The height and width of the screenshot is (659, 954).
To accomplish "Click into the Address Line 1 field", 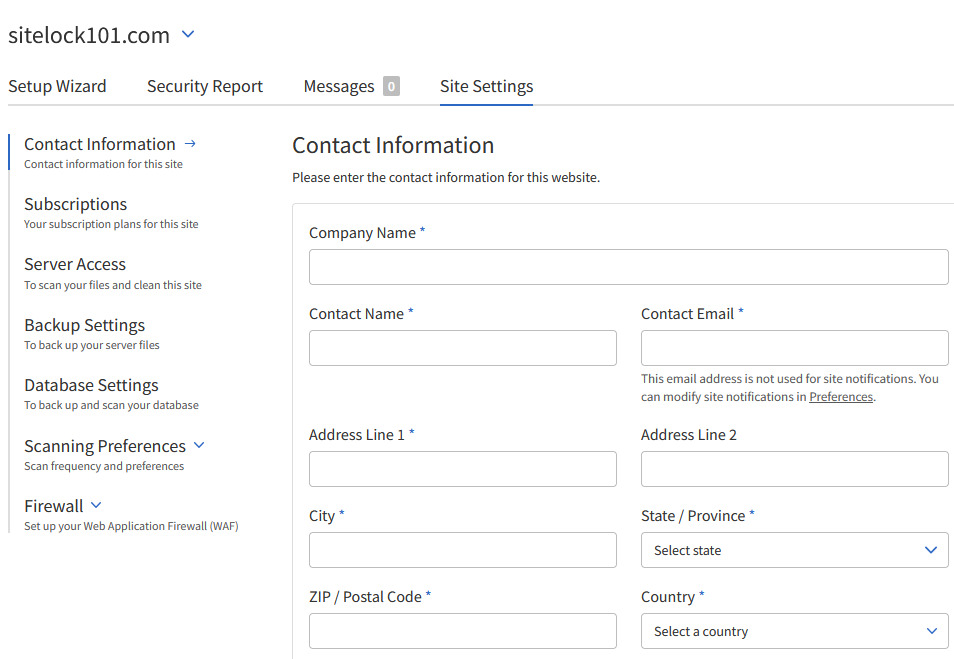I will (x=462, y=469).
